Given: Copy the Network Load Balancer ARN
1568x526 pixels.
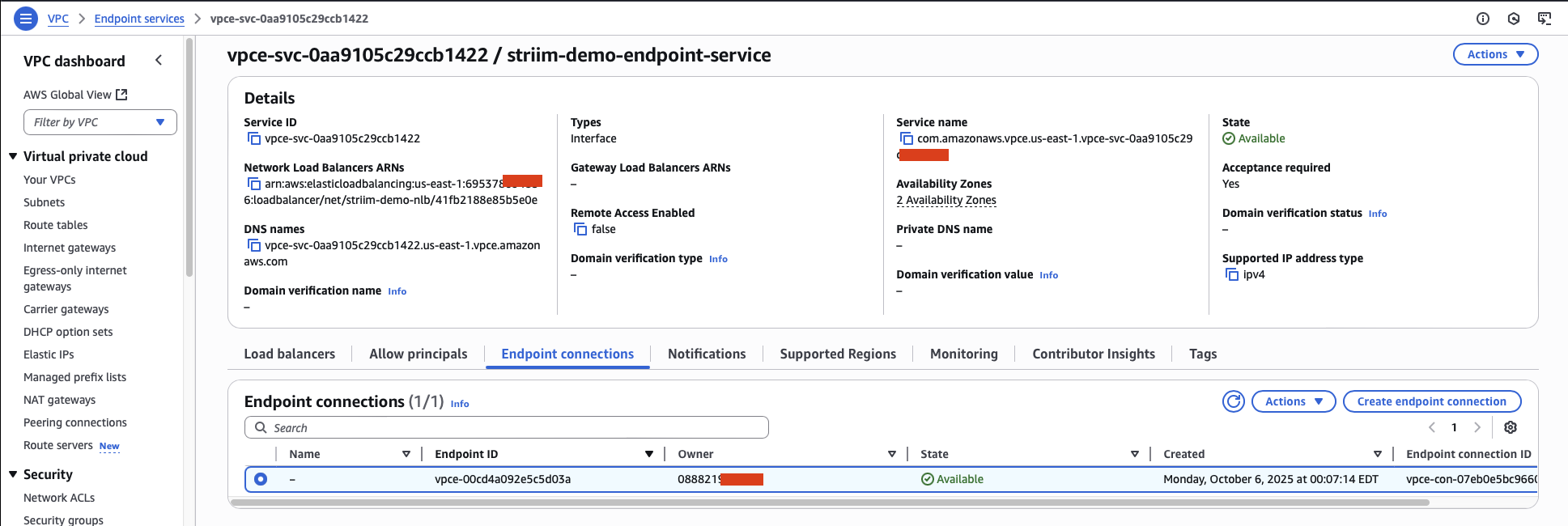Looking at the screenshot, I should click(253, 184).
